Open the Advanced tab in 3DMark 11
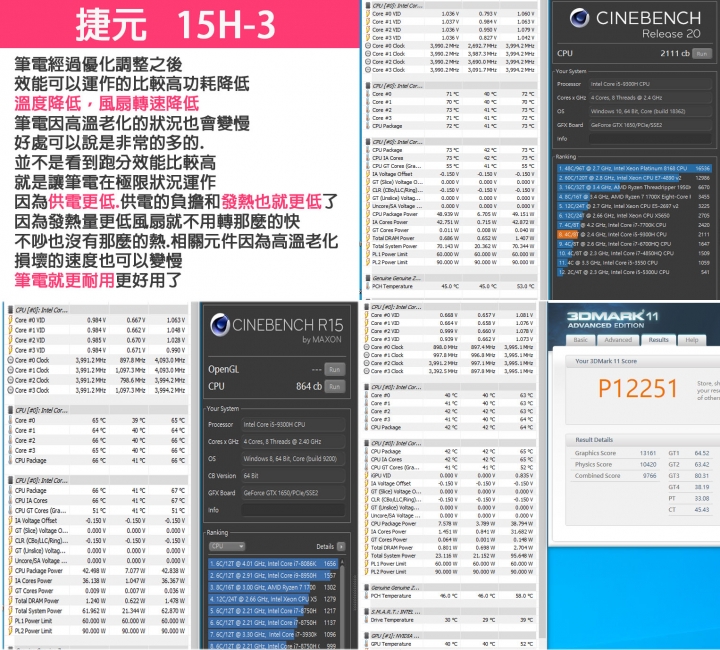Image resolution: width=720 pixels, height=650 pixels. 618,340
